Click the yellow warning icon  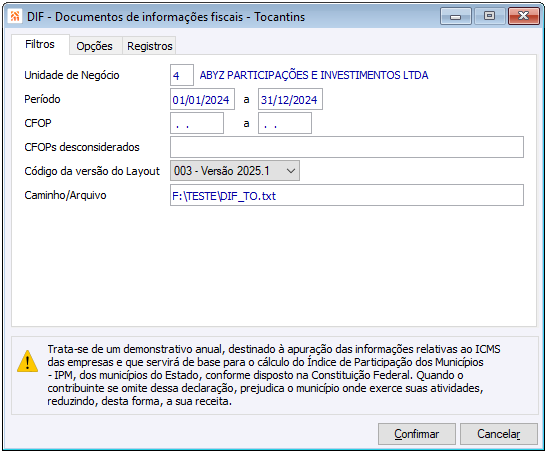28,361
